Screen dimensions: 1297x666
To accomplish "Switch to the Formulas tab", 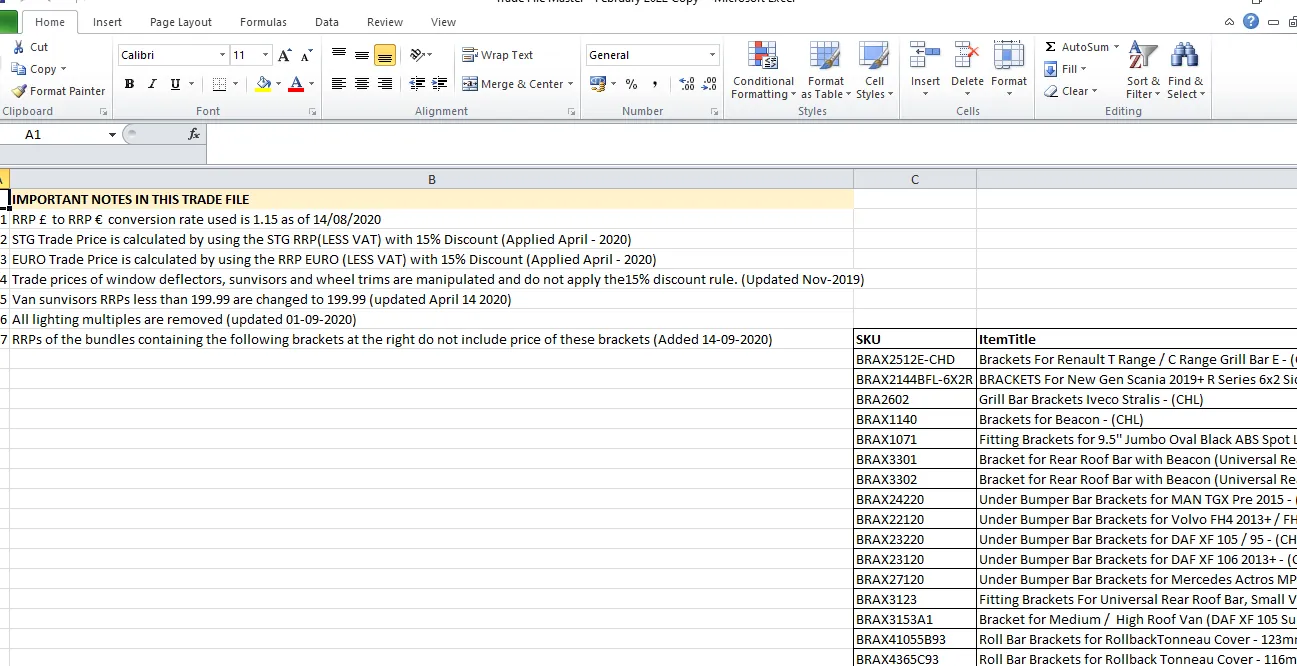I will (263, 22).
